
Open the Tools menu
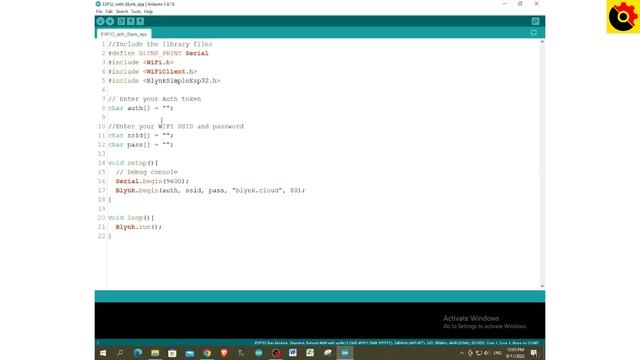tap(136, 11)
